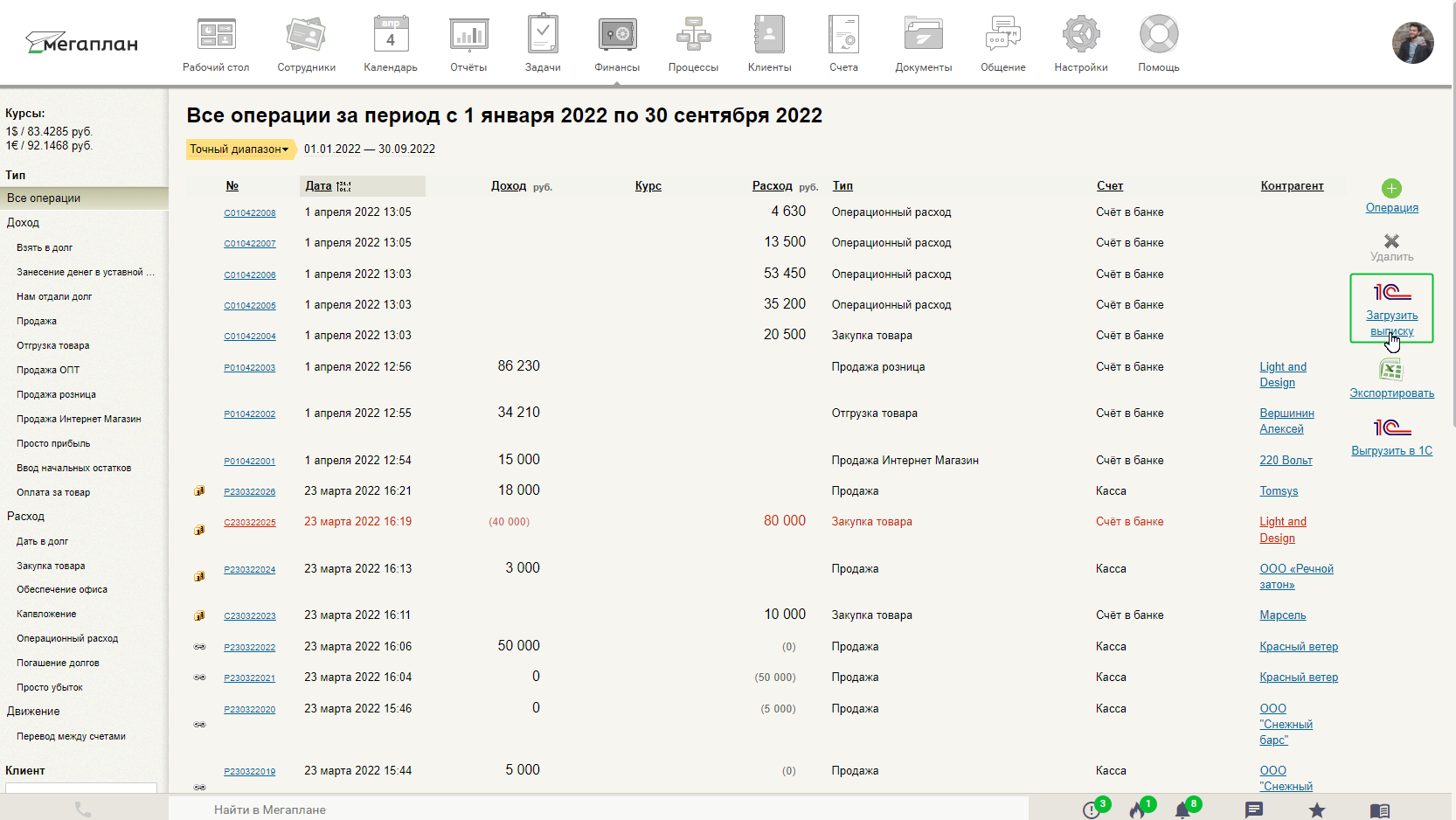
Task: Select Продажа розница in the type list
Action: [x=56, y=394]
